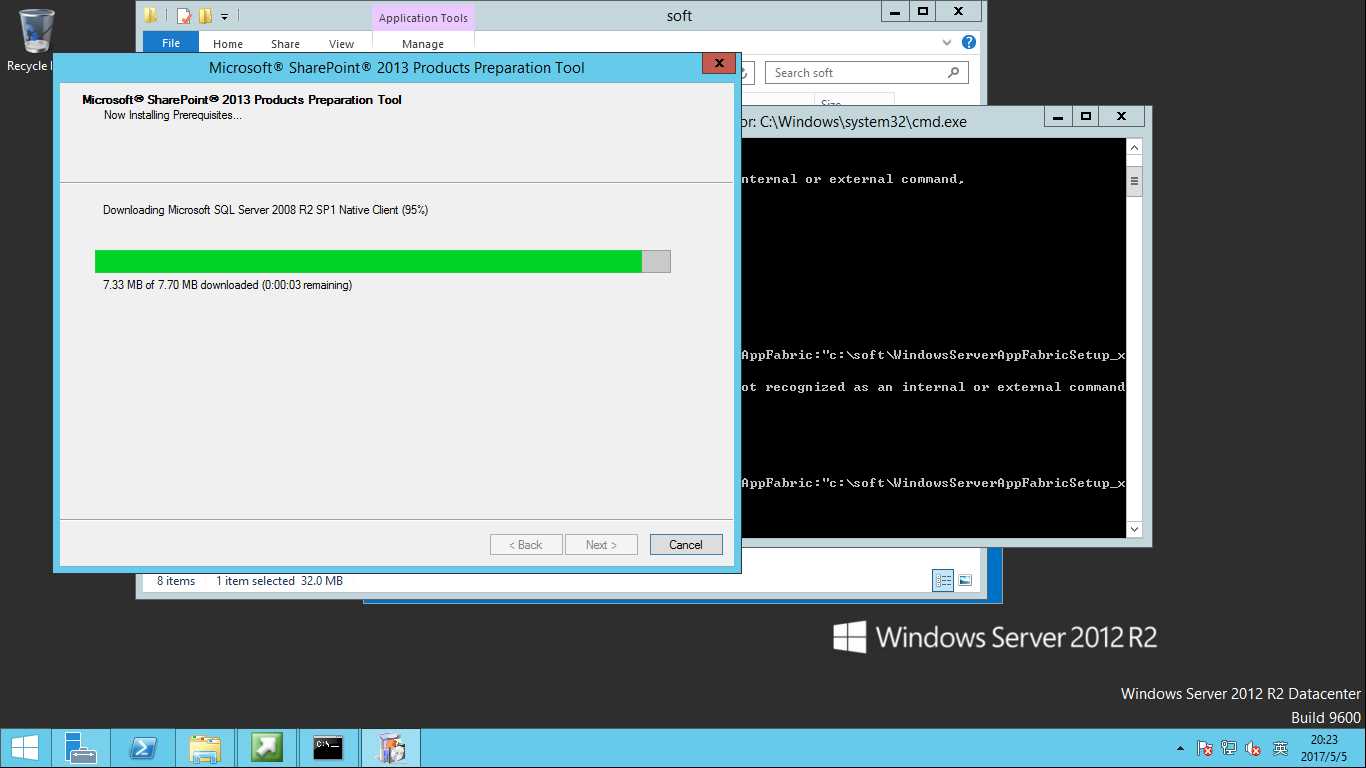Screen dimensions: 1366x768
Task: Click the scroll up arrow in the cmd window
Action: 1134,148
